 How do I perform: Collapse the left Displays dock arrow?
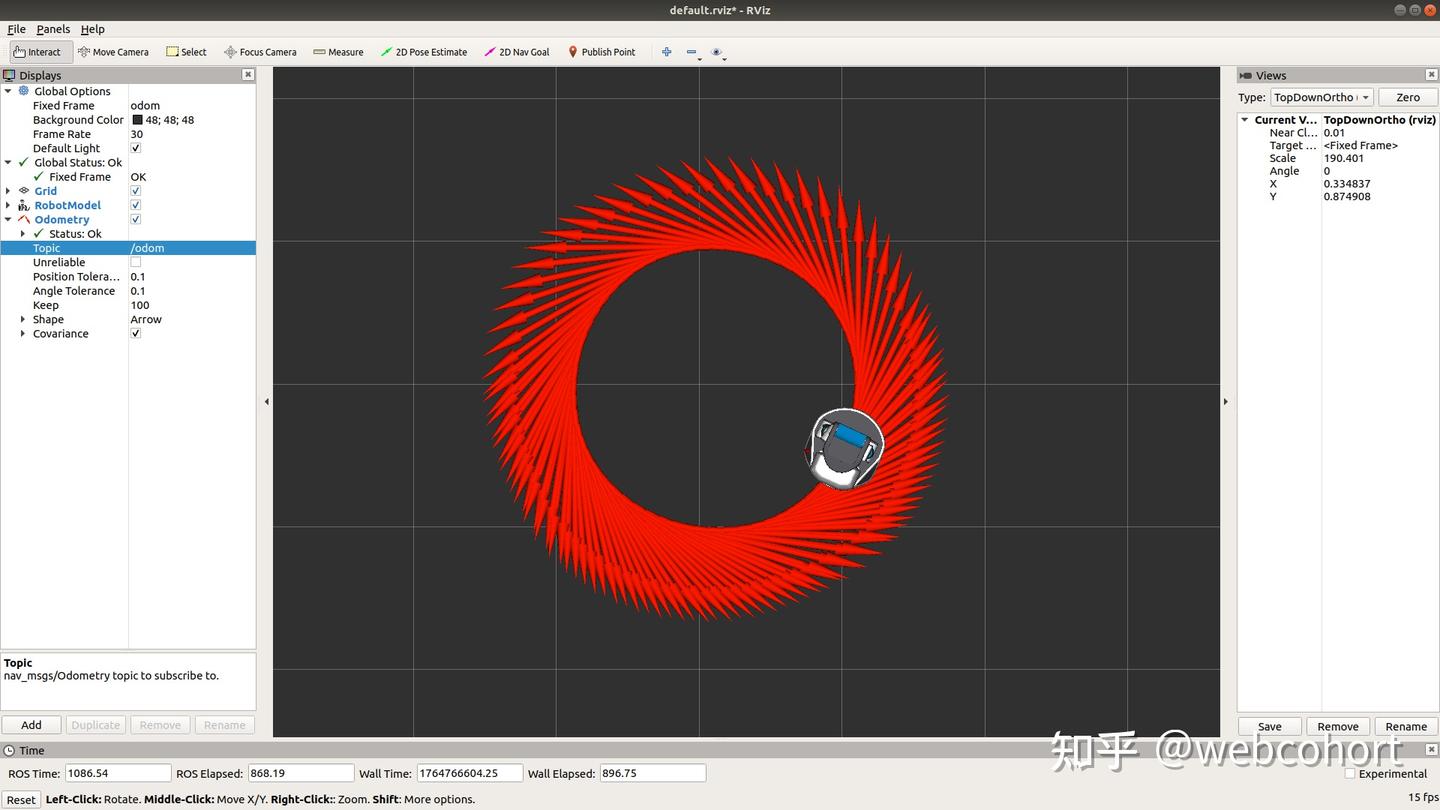point(266,402)
